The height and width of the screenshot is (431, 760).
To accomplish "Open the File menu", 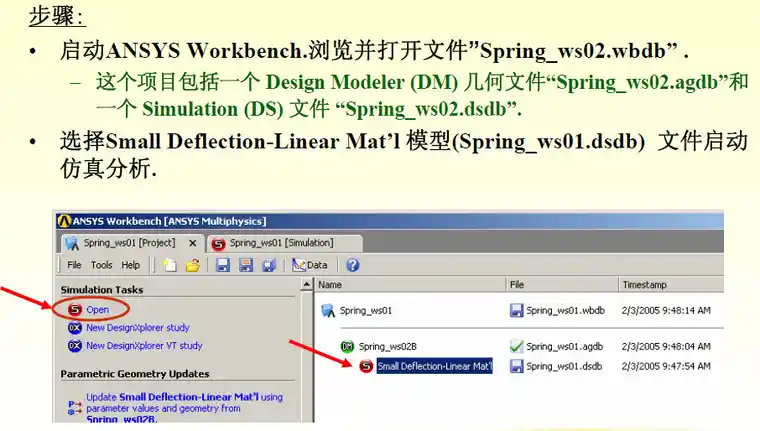I will pyautogui.click(x=74, y=265).
